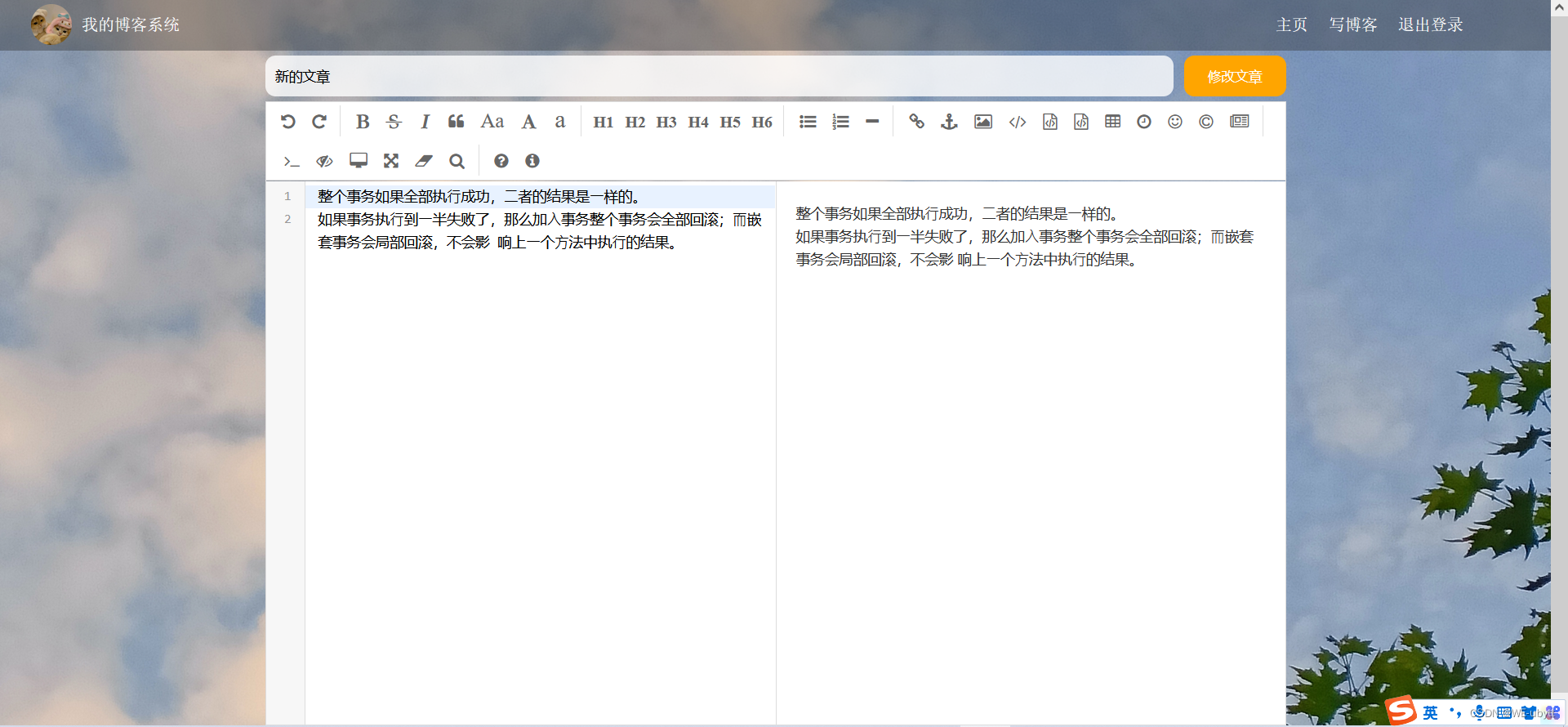Screen dimensions: 1568x727
Task: Click the redo icon in editor toolbar
Action: 319,122
